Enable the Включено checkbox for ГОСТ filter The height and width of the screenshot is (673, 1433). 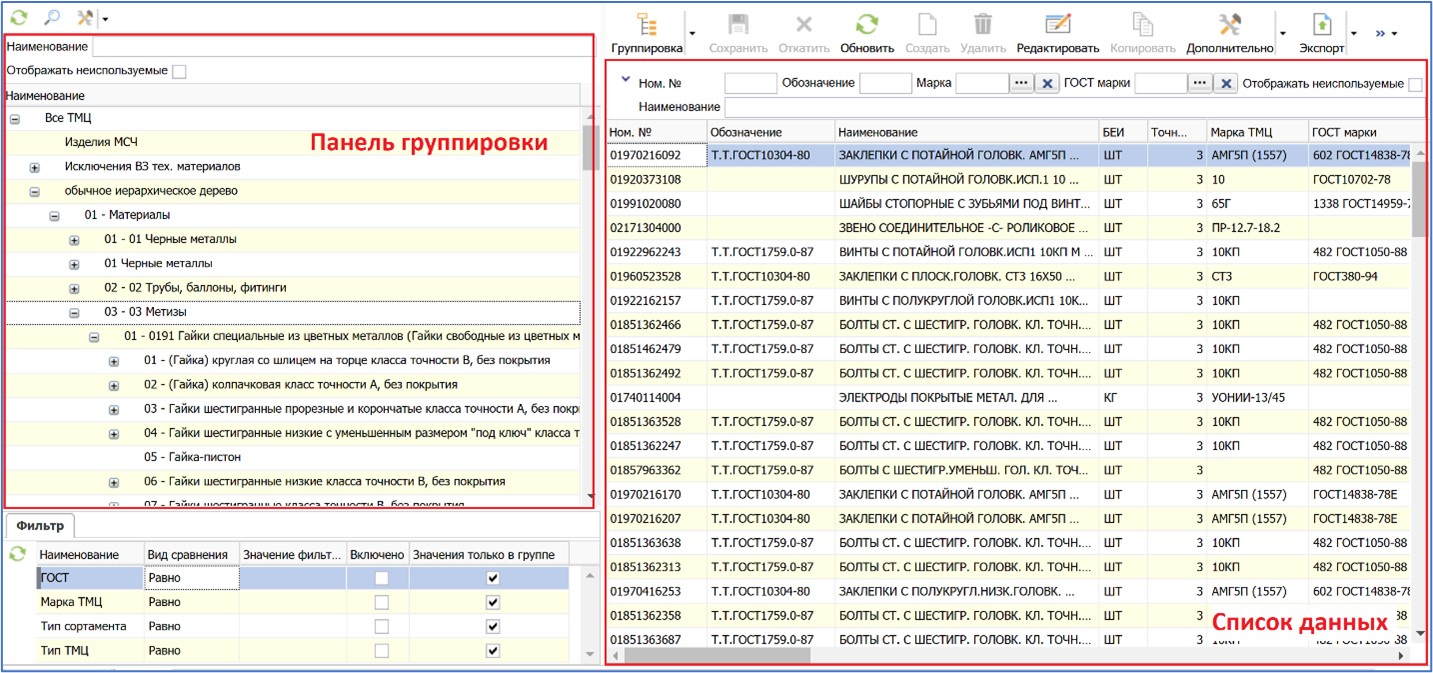pos(379,578)
